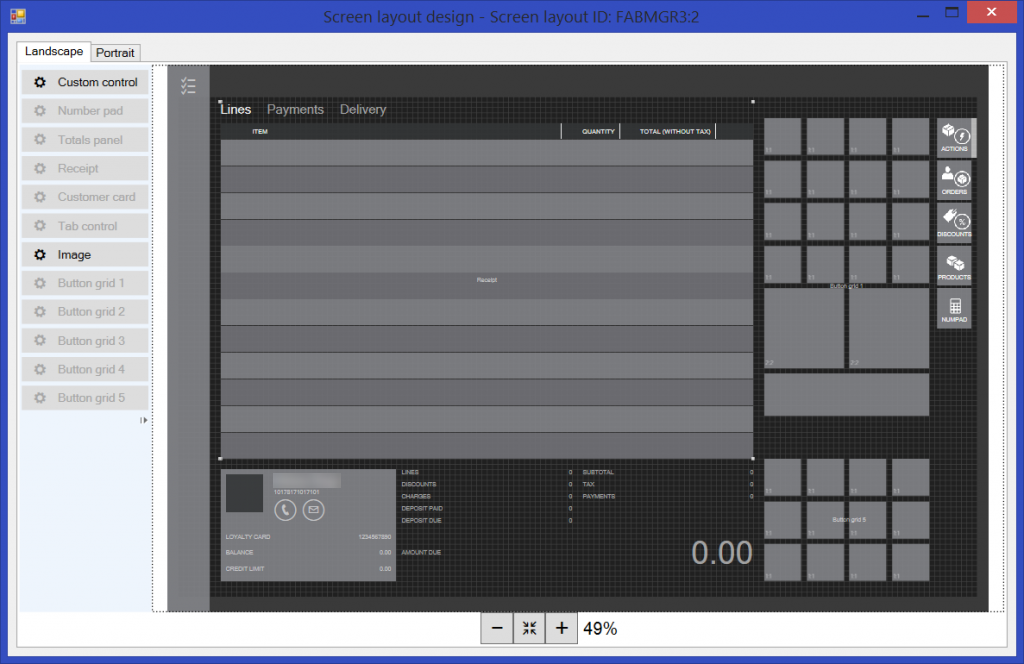Screen dimensions: 1024x664
Task: Open the Payments tab in the layout preview
Action: tap(293, 109)
